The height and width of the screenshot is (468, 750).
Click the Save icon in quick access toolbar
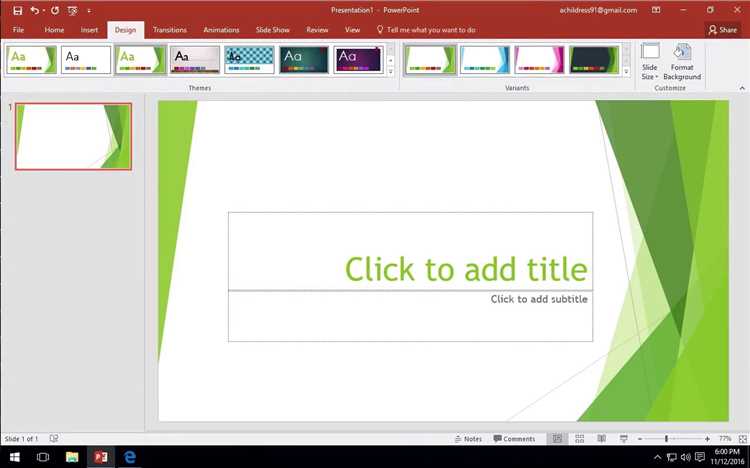coord(18,11)
